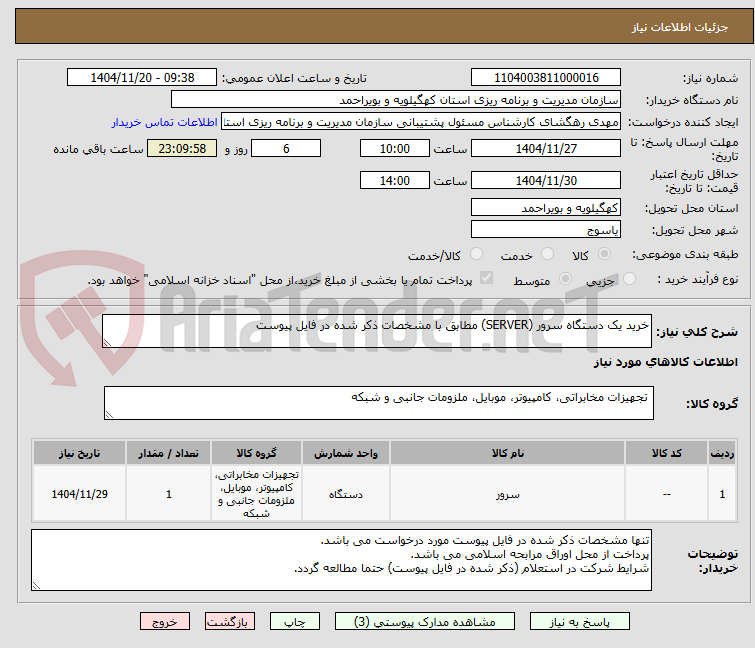Click 'تاریخ نیاز' column header
The height and width of the screenshot is (648, 755).
coord(79,453)
